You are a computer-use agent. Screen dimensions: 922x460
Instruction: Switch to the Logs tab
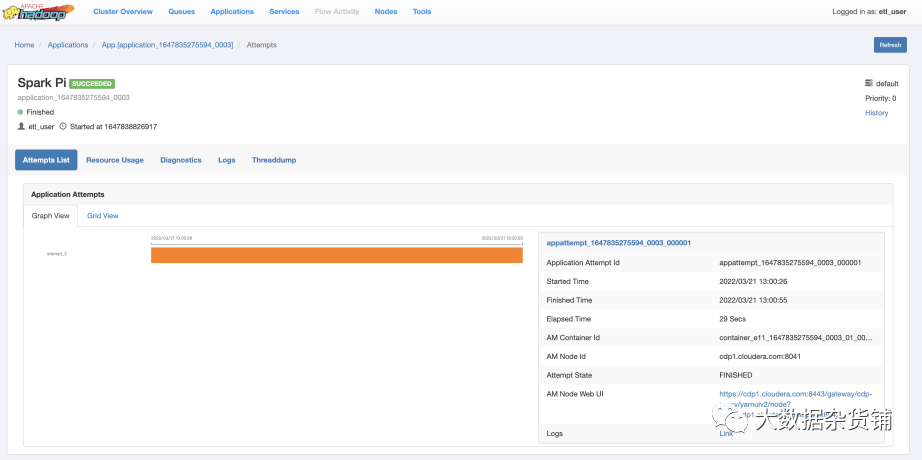[x=226, y=160]
